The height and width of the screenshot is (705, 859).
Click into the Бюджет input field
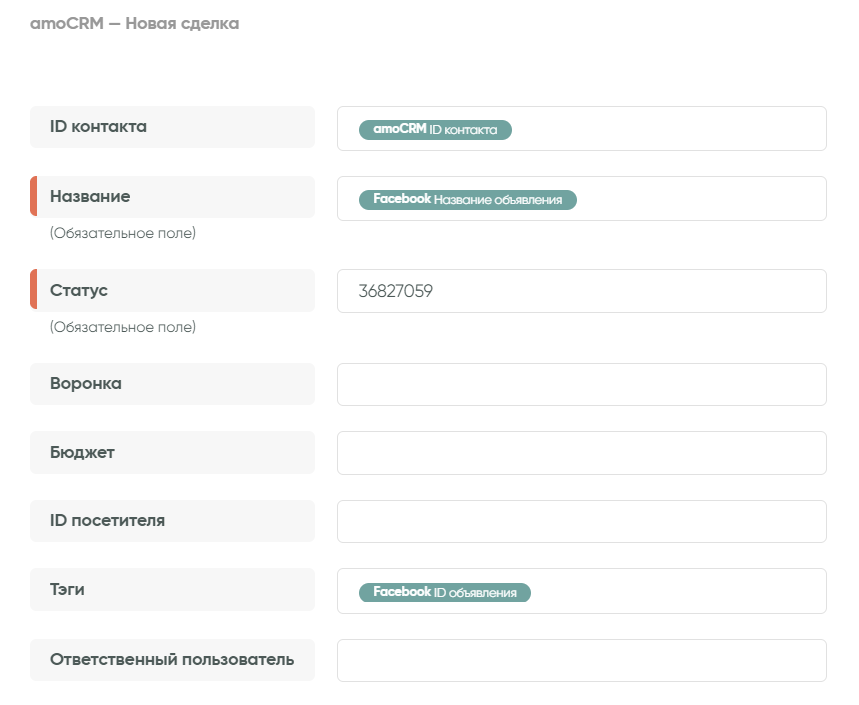pos(581,453)
